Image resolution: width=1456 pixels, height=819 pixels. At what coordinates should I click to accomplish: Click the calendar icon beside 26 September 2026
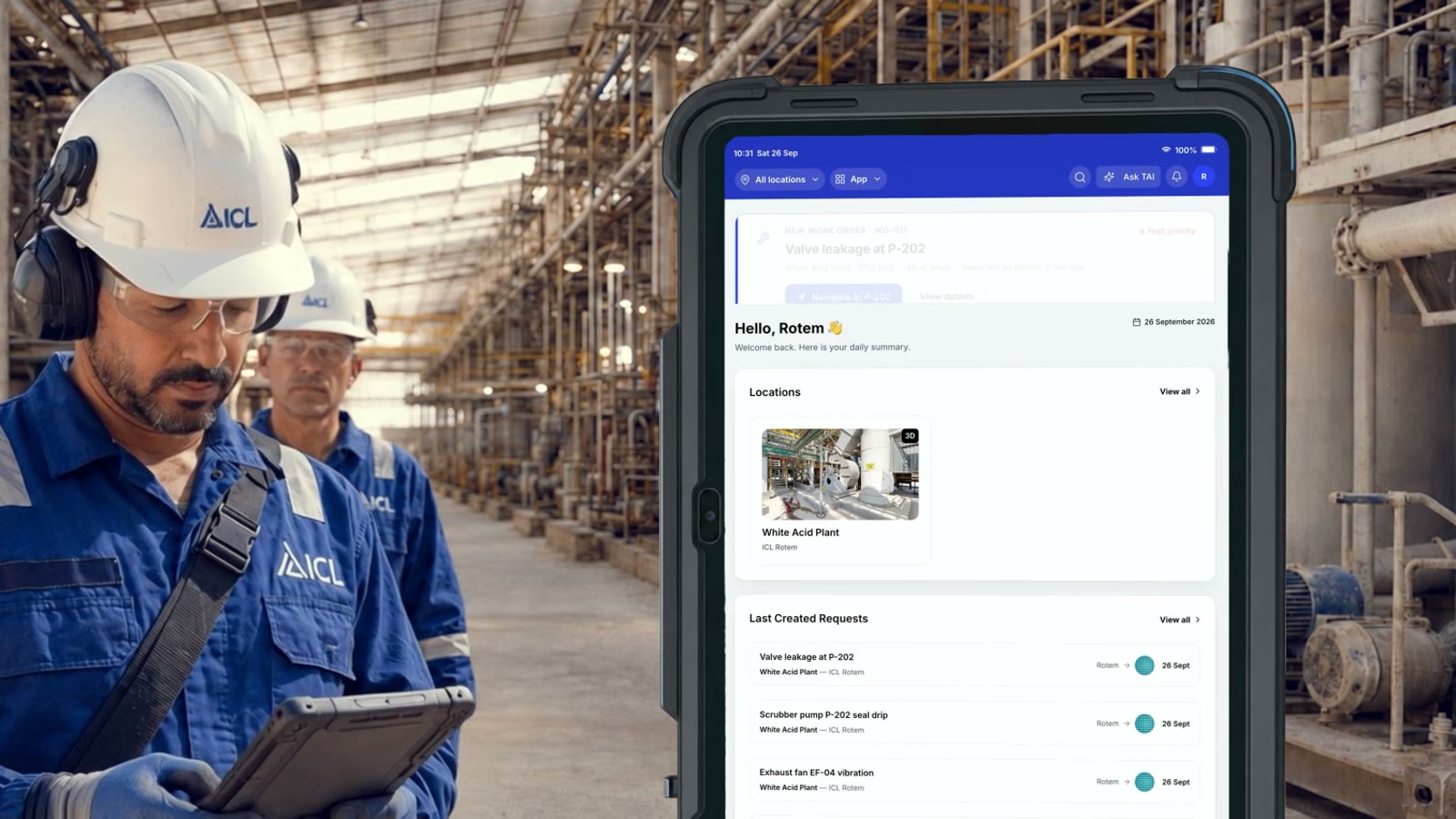point(1136,322)
